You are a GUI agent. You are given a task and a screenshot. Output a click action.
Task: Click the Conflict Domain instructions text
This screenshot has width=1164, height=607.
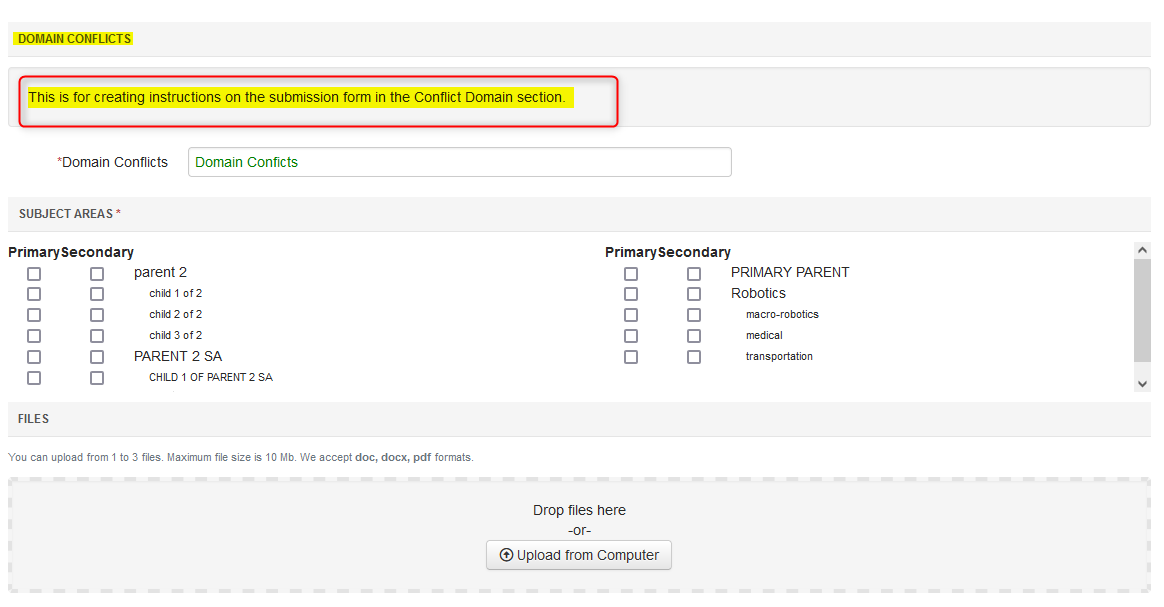click(297, 97)
